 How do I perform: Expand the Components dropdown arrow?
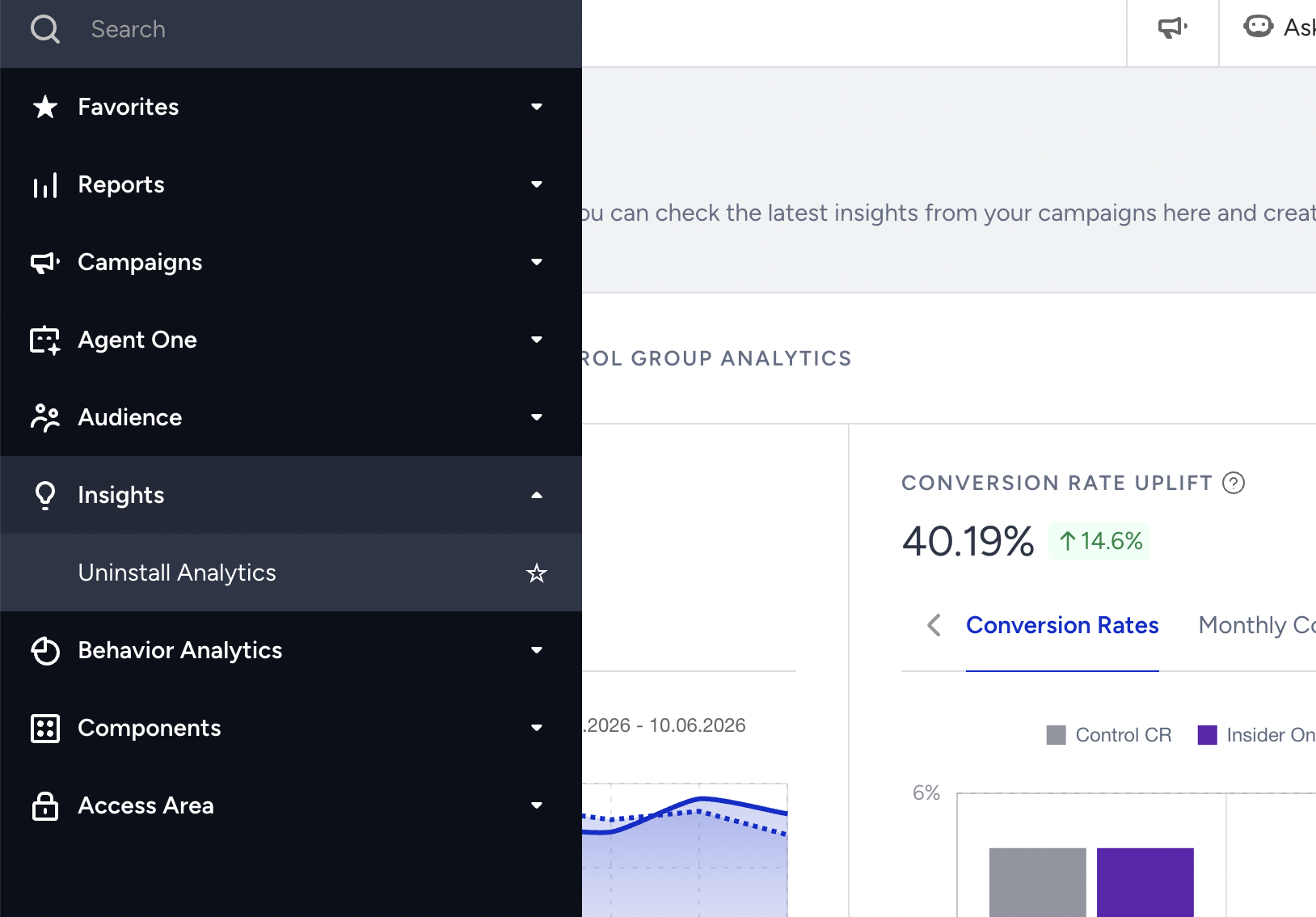537,728
